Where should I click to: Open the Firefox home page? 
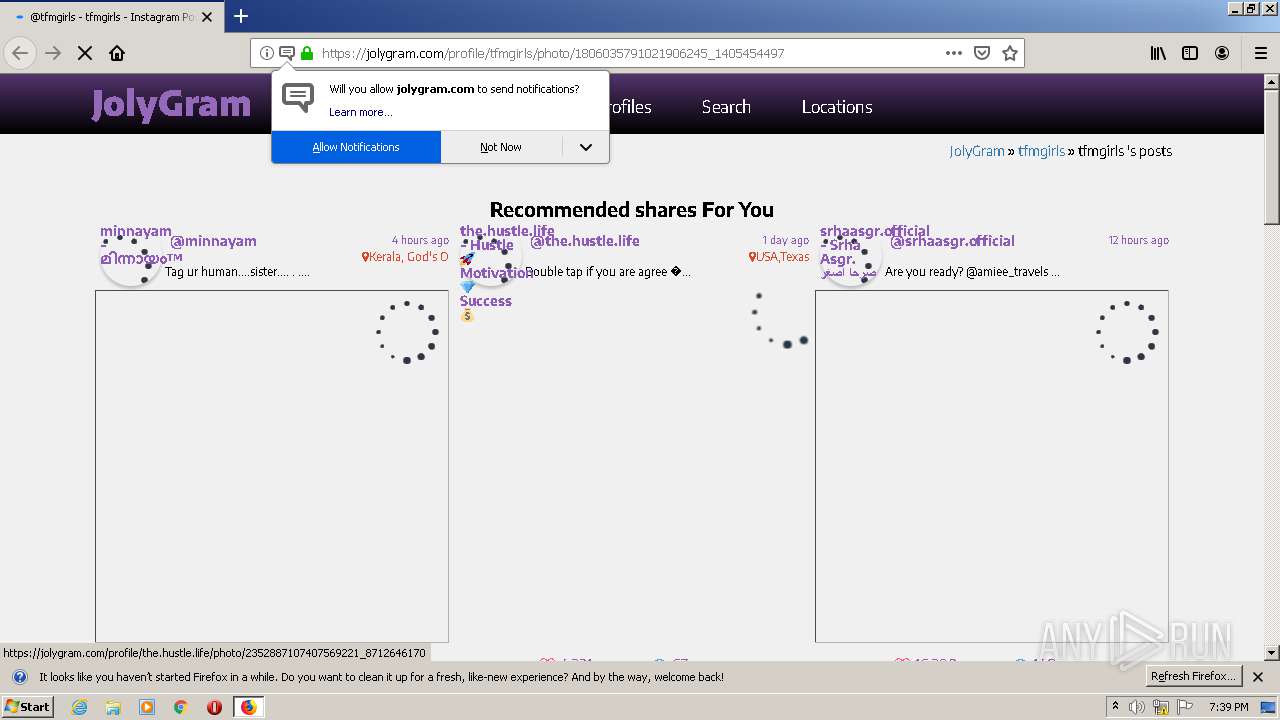(117, 53)
